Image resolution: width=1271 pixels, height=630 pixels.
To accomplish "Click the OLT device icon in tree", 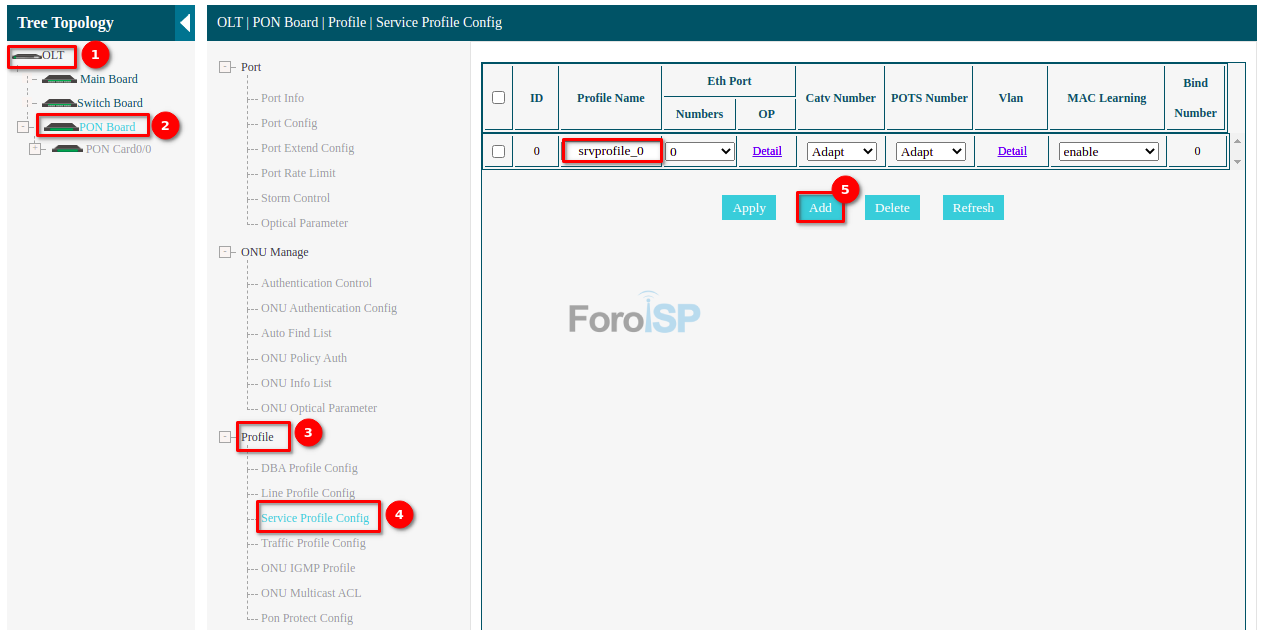I will pyautogui.click(x=26, y=56).
